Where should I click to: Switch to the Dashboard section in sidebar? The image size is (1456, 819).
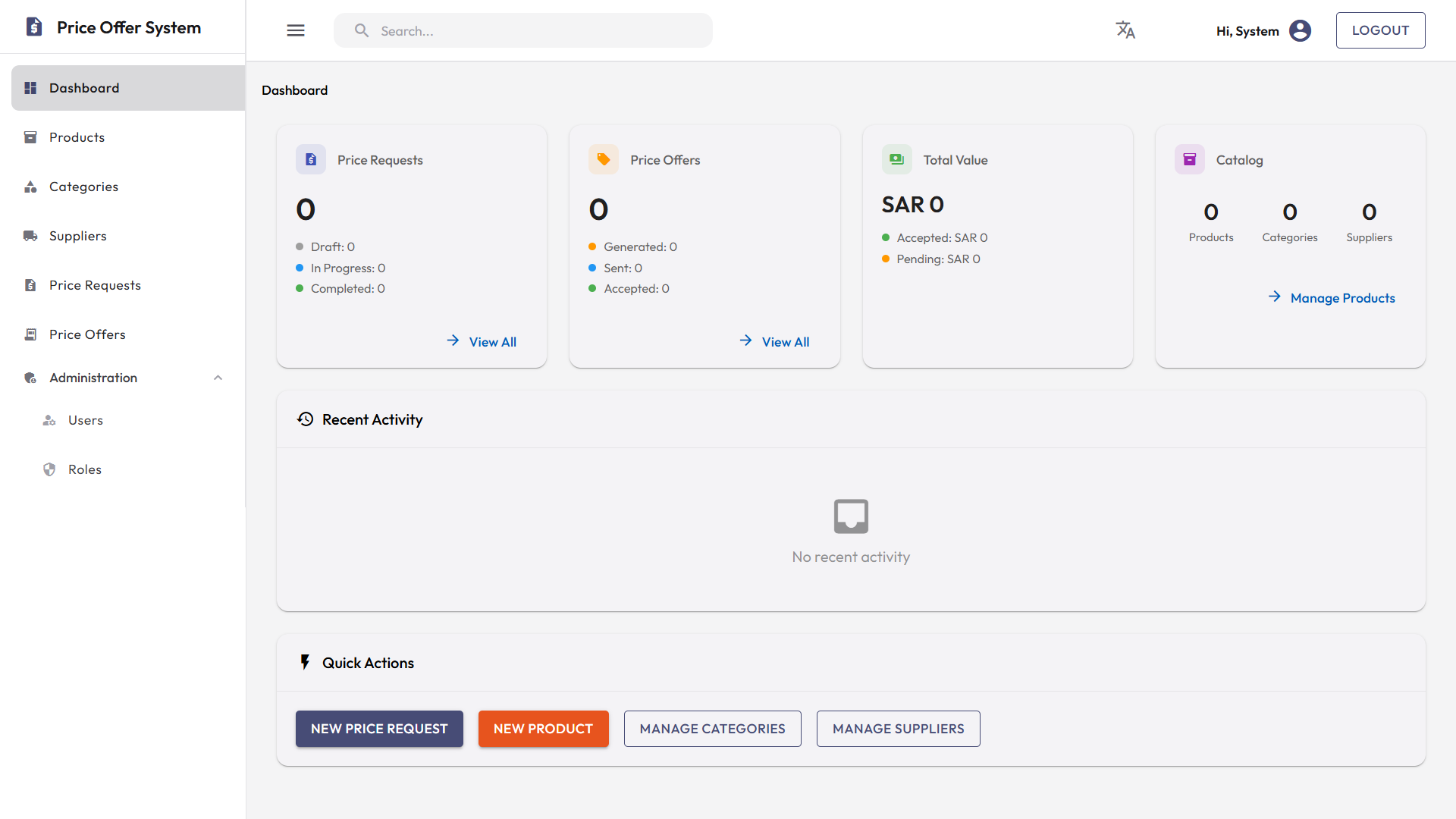pos(83,87)
